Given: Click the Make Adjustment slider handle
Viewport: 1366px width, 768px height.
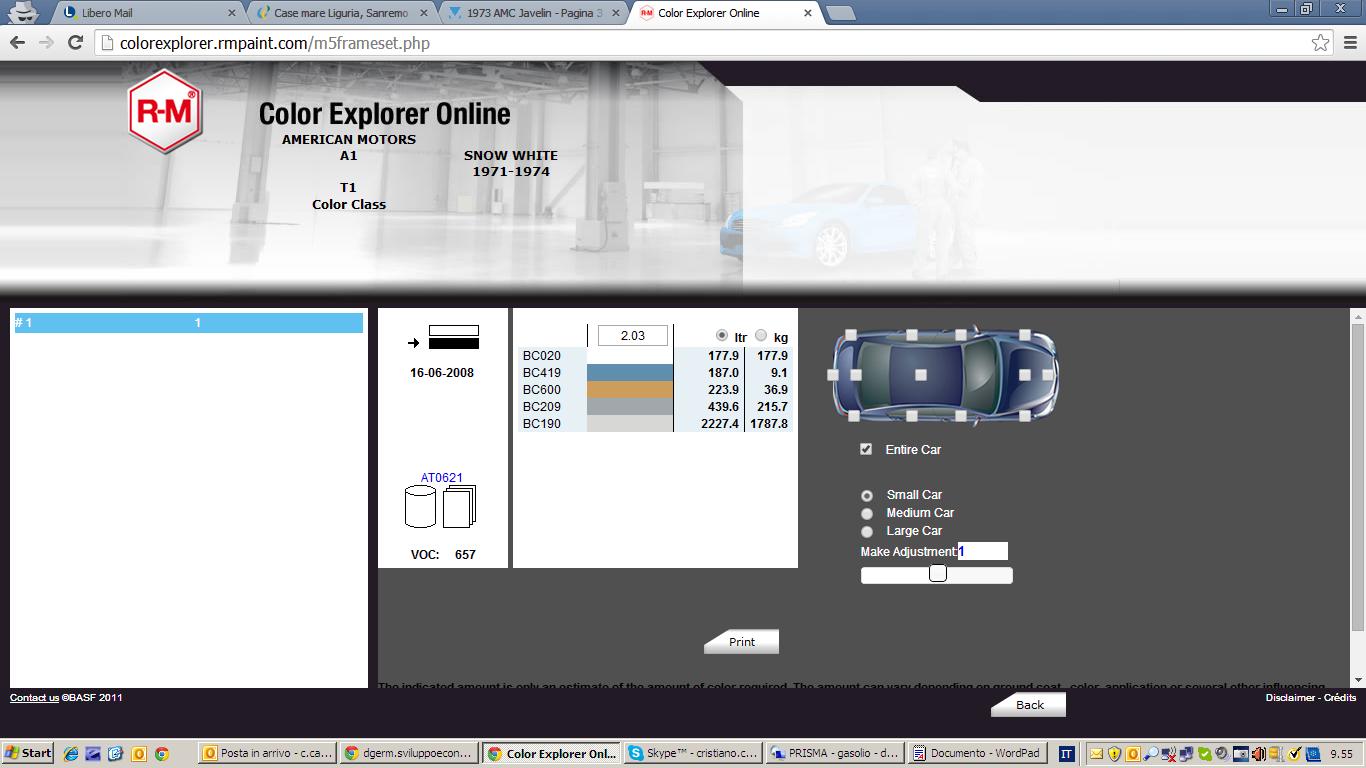Looking at the screenshot, I should tap(938, 573).
